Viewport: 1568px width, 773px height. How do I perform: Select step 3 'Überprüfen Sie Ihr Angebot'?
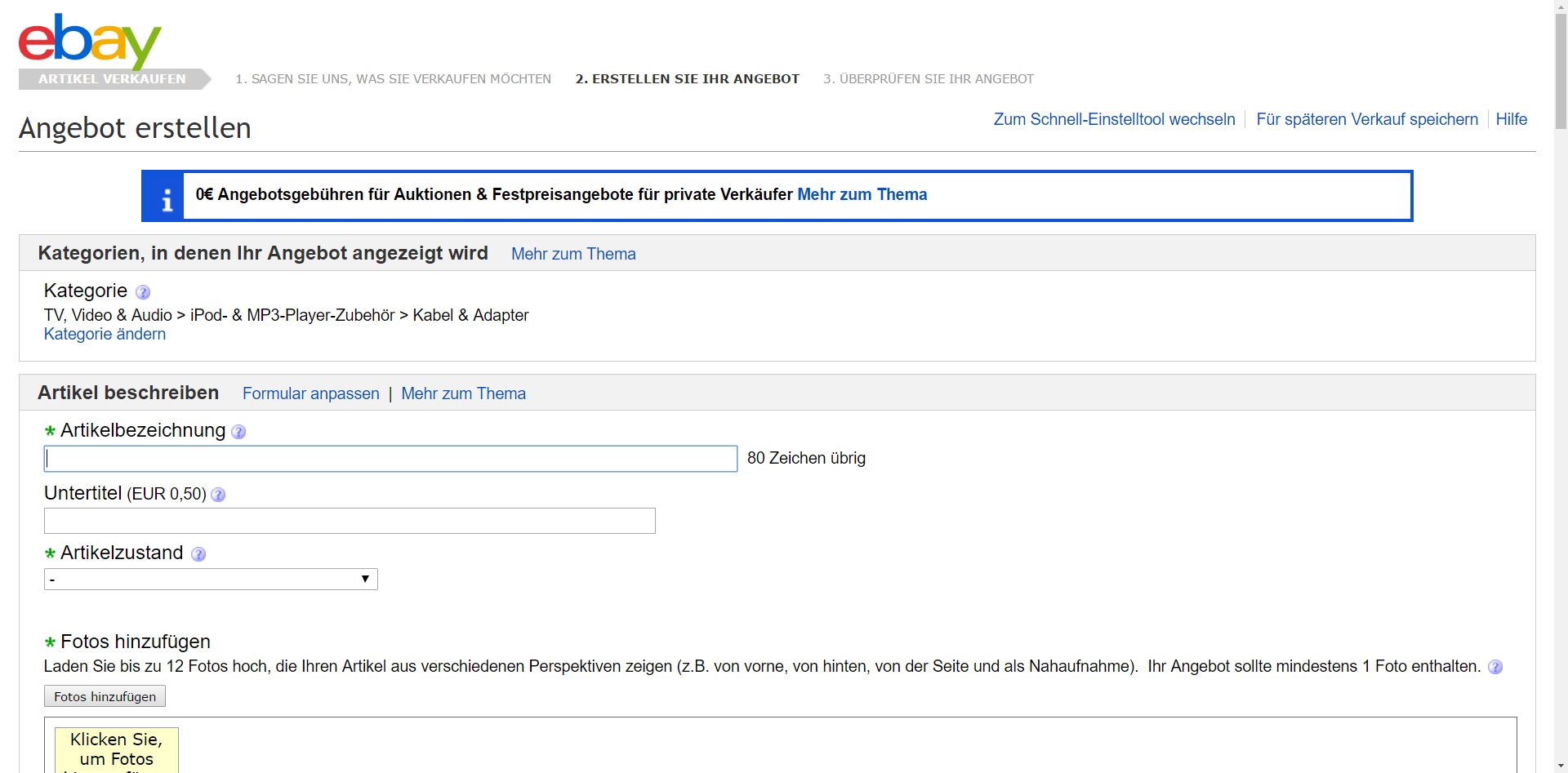coord(929,79)
